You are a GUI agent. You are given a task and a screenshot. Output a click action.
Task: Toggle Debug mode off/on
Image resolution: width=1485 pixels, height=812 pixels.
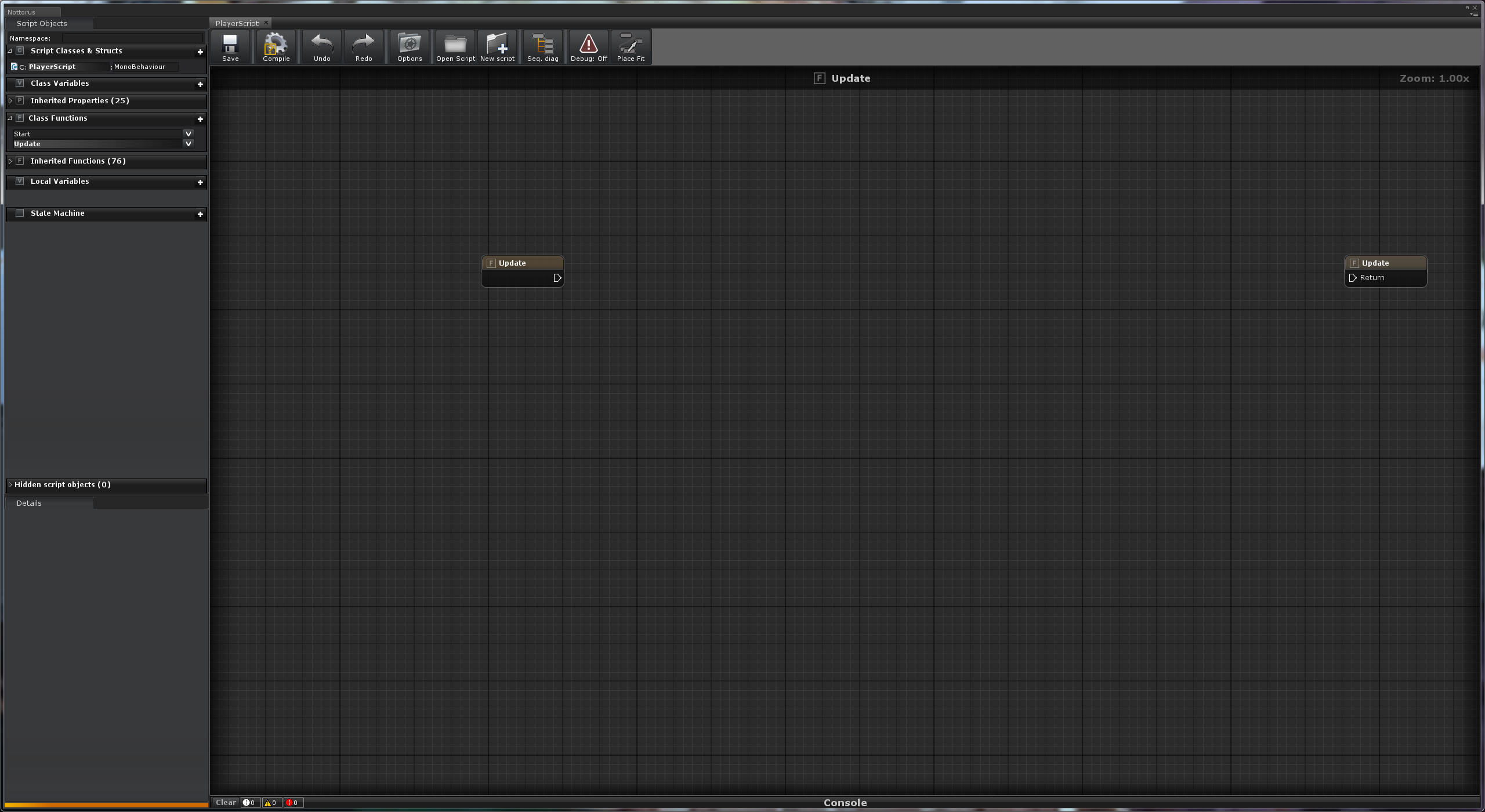pos(588,46)
